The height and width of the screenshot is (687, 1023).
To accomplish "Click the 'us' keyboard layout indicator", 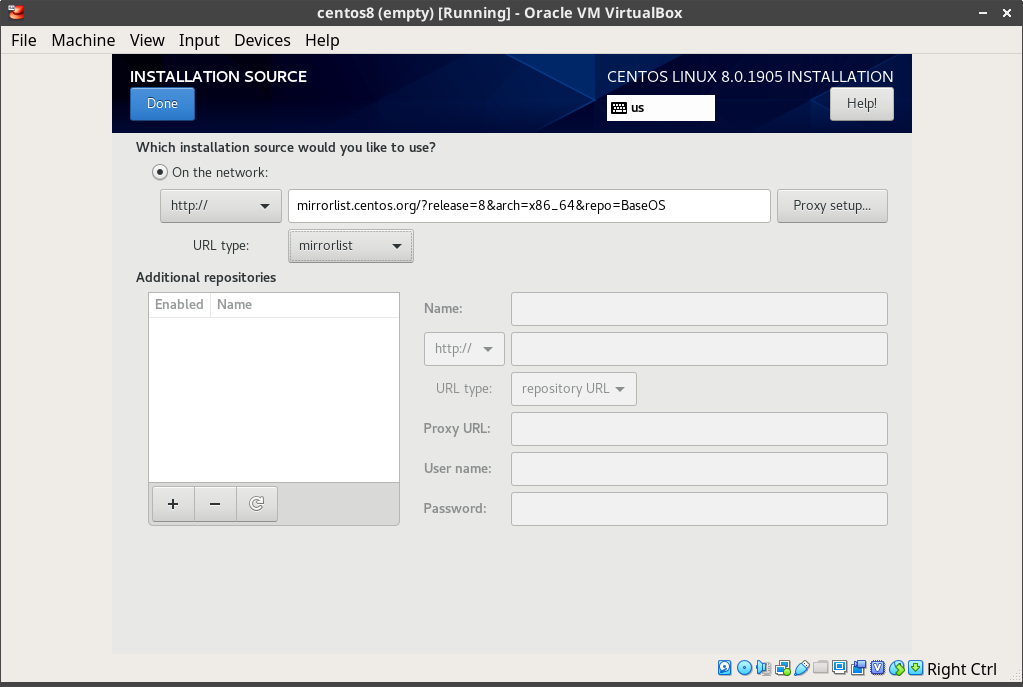I will pyautogui.click(x=661, y=108).
